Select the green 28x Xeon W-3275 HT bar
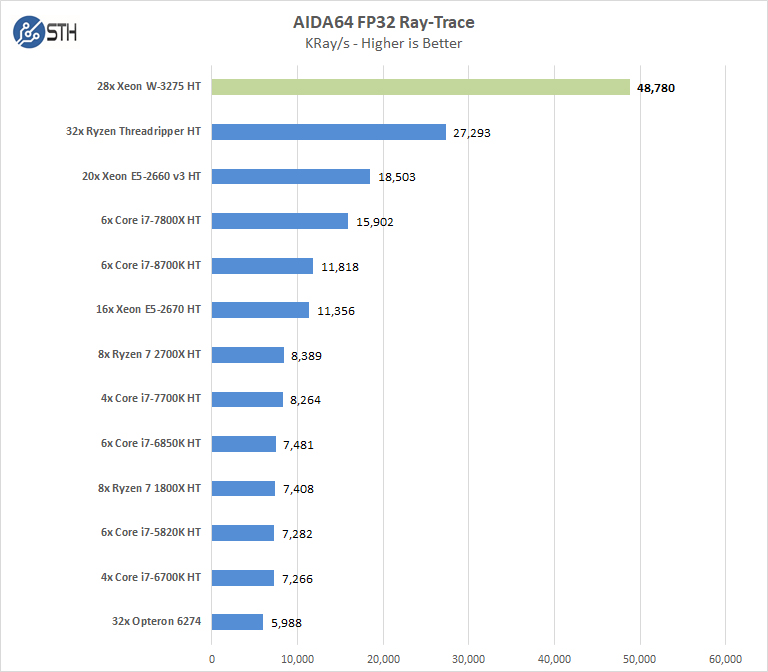 pyautogui.click(x=421, y=87)
